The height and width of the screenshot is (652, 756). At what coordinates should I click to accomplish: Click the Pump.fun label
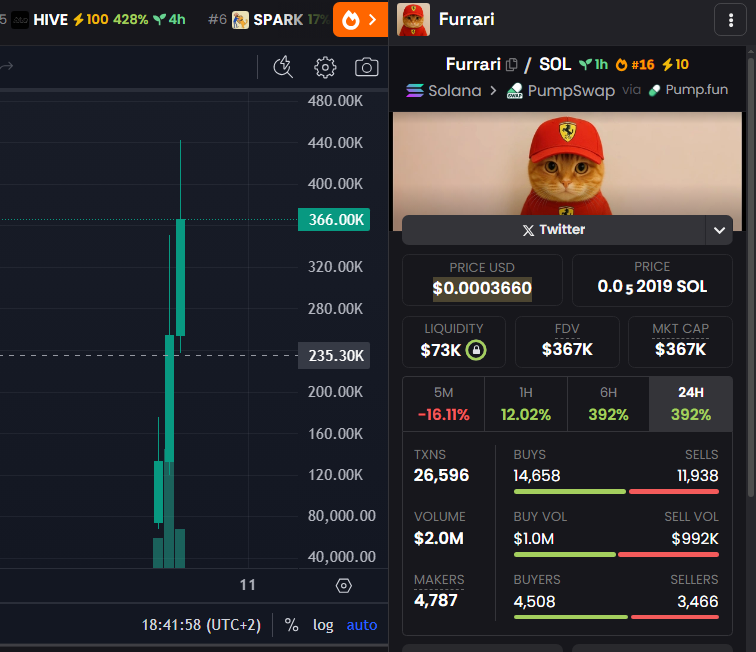pos(688,90)
